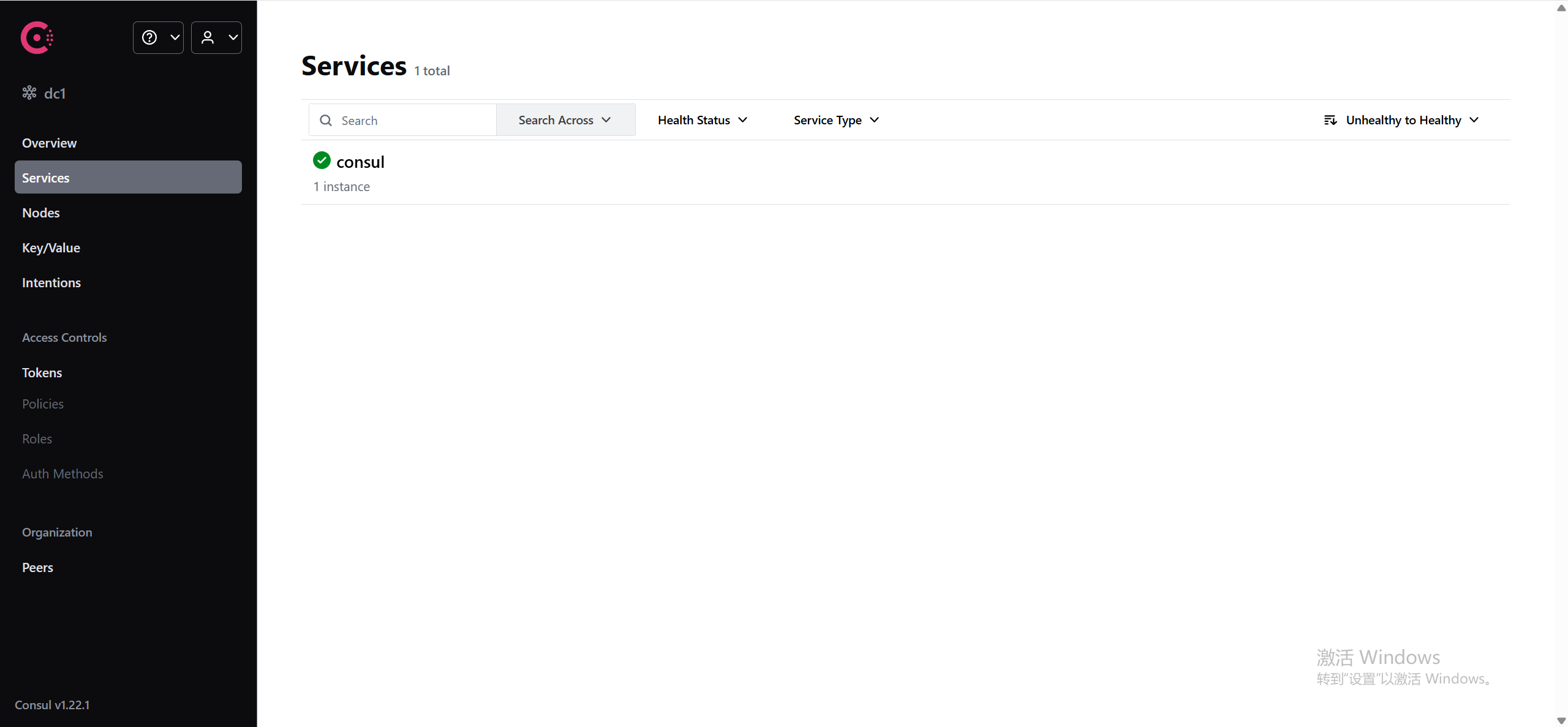Click the Consul logo in the sidebar
The width and height of the screenshot is (1568, 727).
36,37
